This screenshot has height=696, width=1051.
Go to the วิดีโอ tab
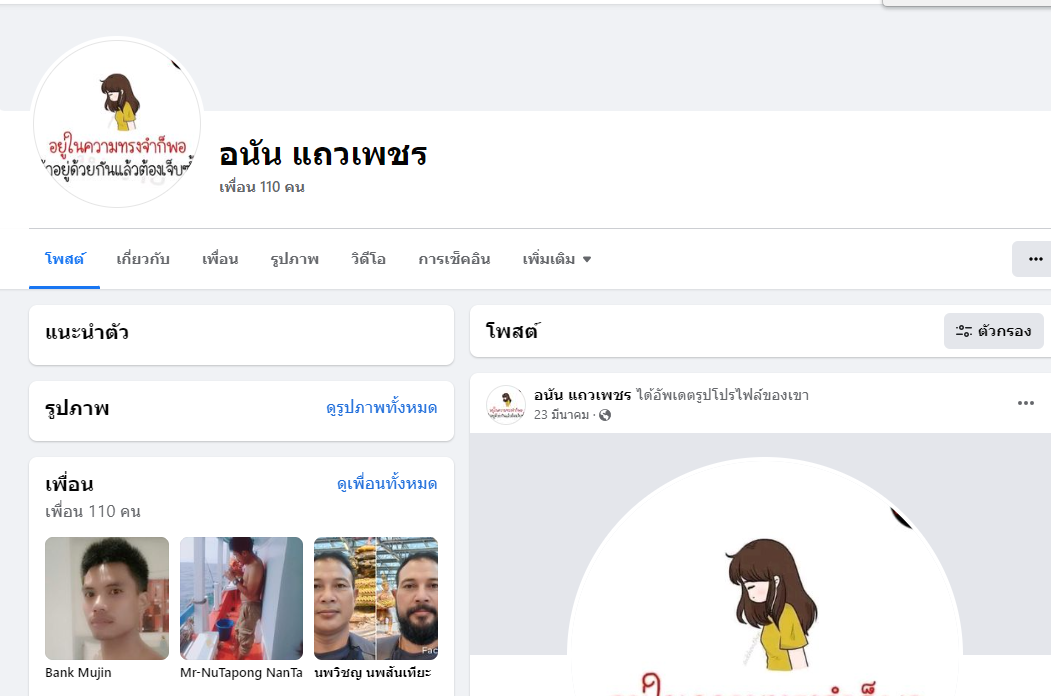368,259
